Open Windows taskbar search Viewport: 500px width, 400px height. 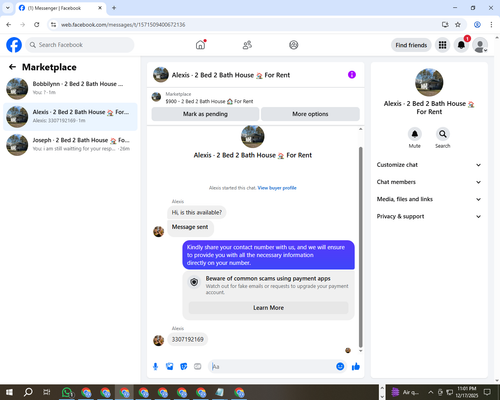coord(28,392)
